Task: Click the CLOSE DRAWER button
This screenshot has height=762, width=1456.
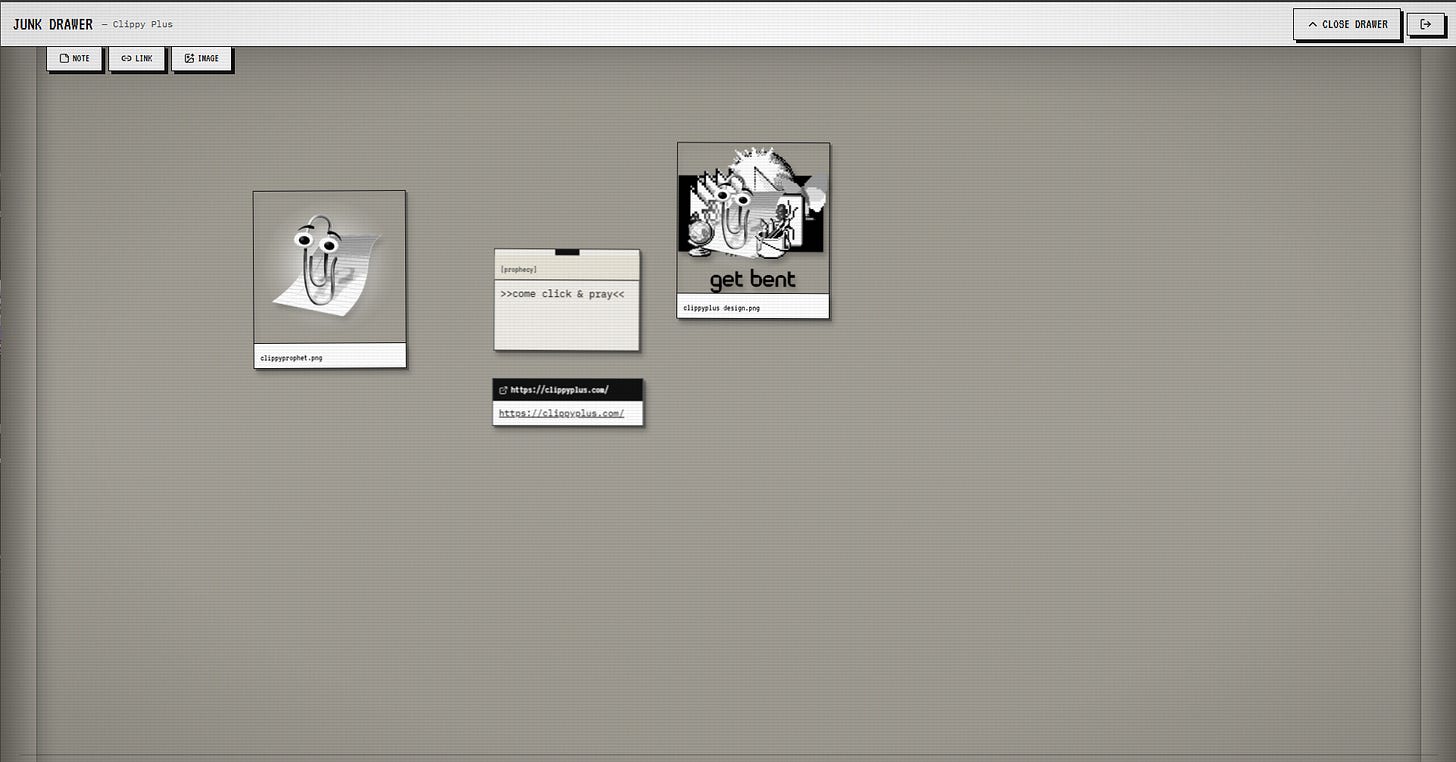Action: tap(1347, 24)
